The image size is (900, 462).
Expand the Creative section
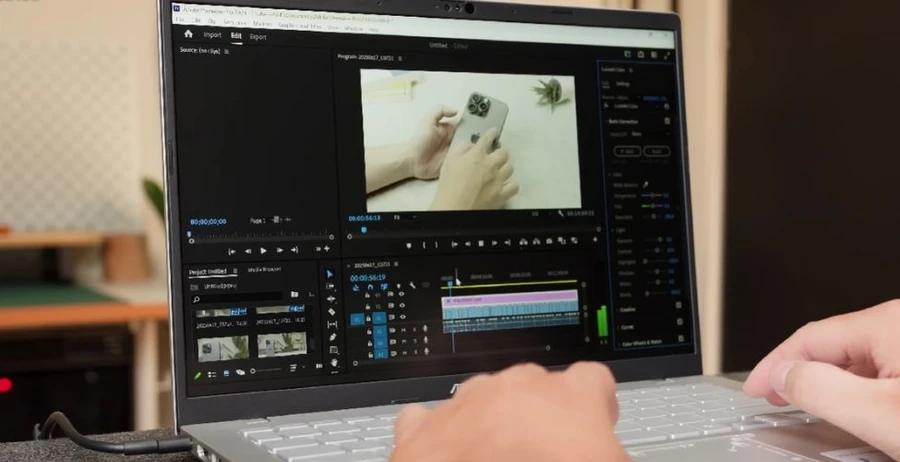(x=617, y=310)
